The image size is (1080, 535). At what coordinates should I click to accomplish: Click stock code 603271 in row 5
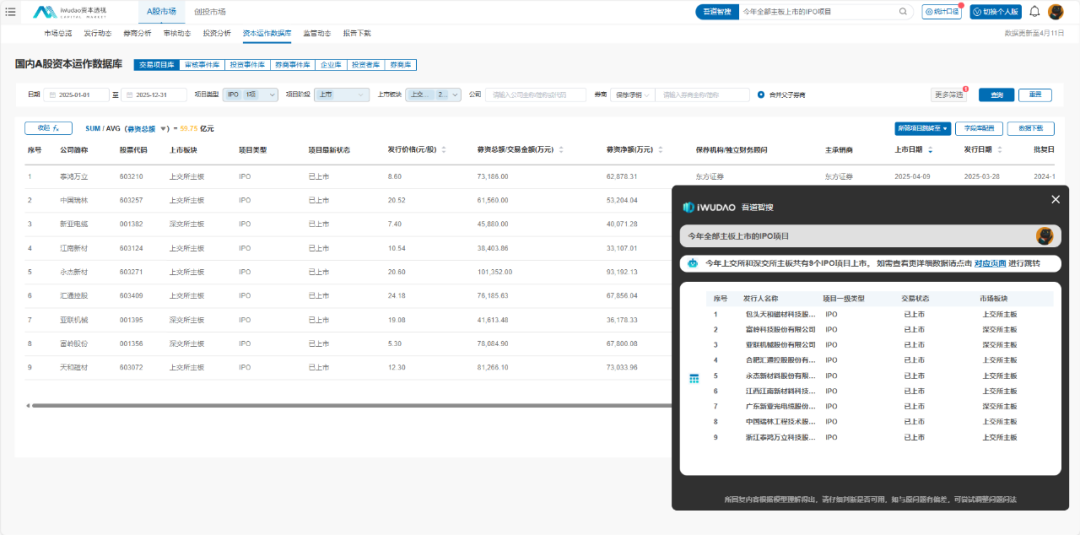point(131,272)
